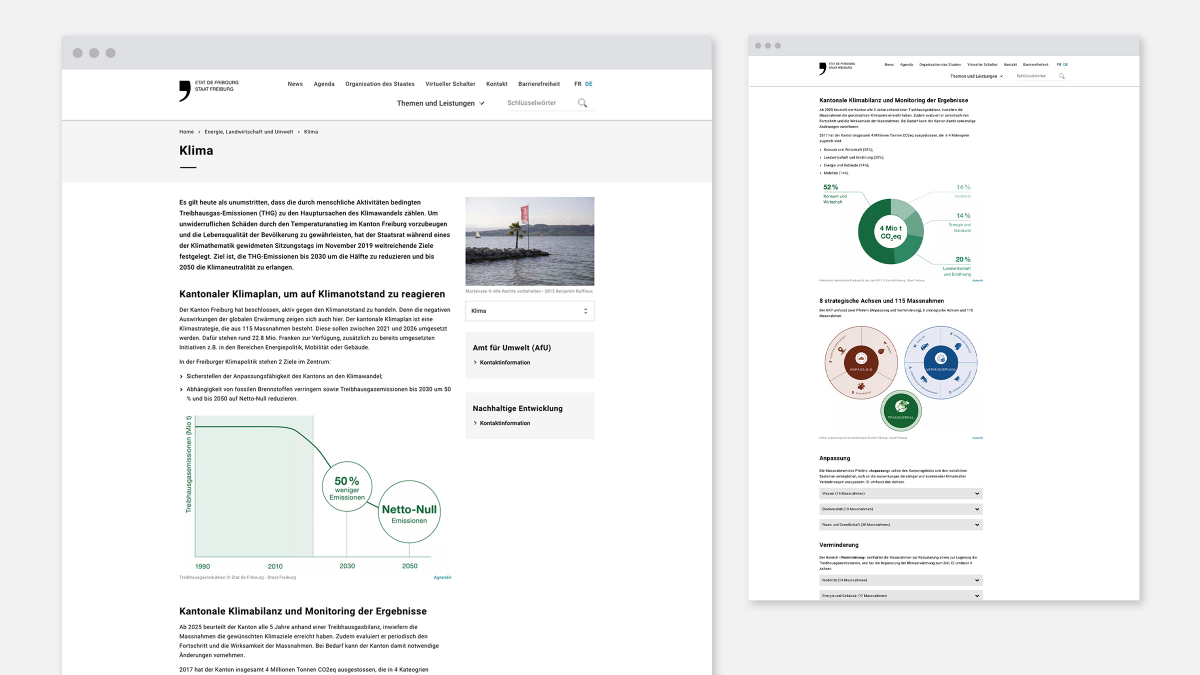
Task: Click the Nachhaltige Entwicklung box heading
Action: pos(517,408)
